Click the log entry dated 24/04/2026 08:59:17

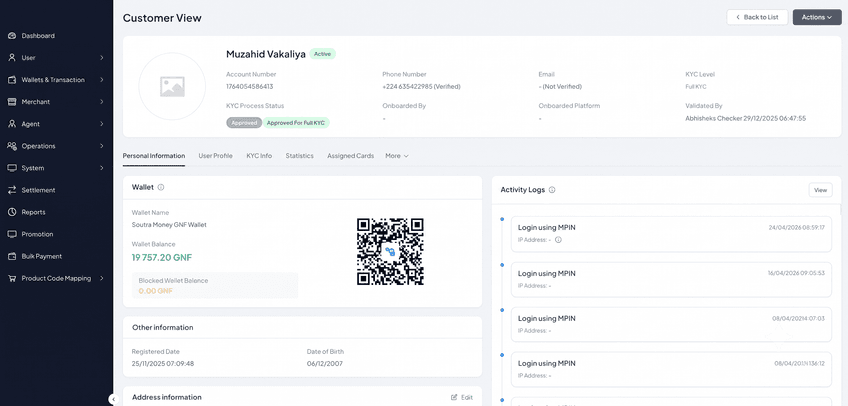click(671, 234)
